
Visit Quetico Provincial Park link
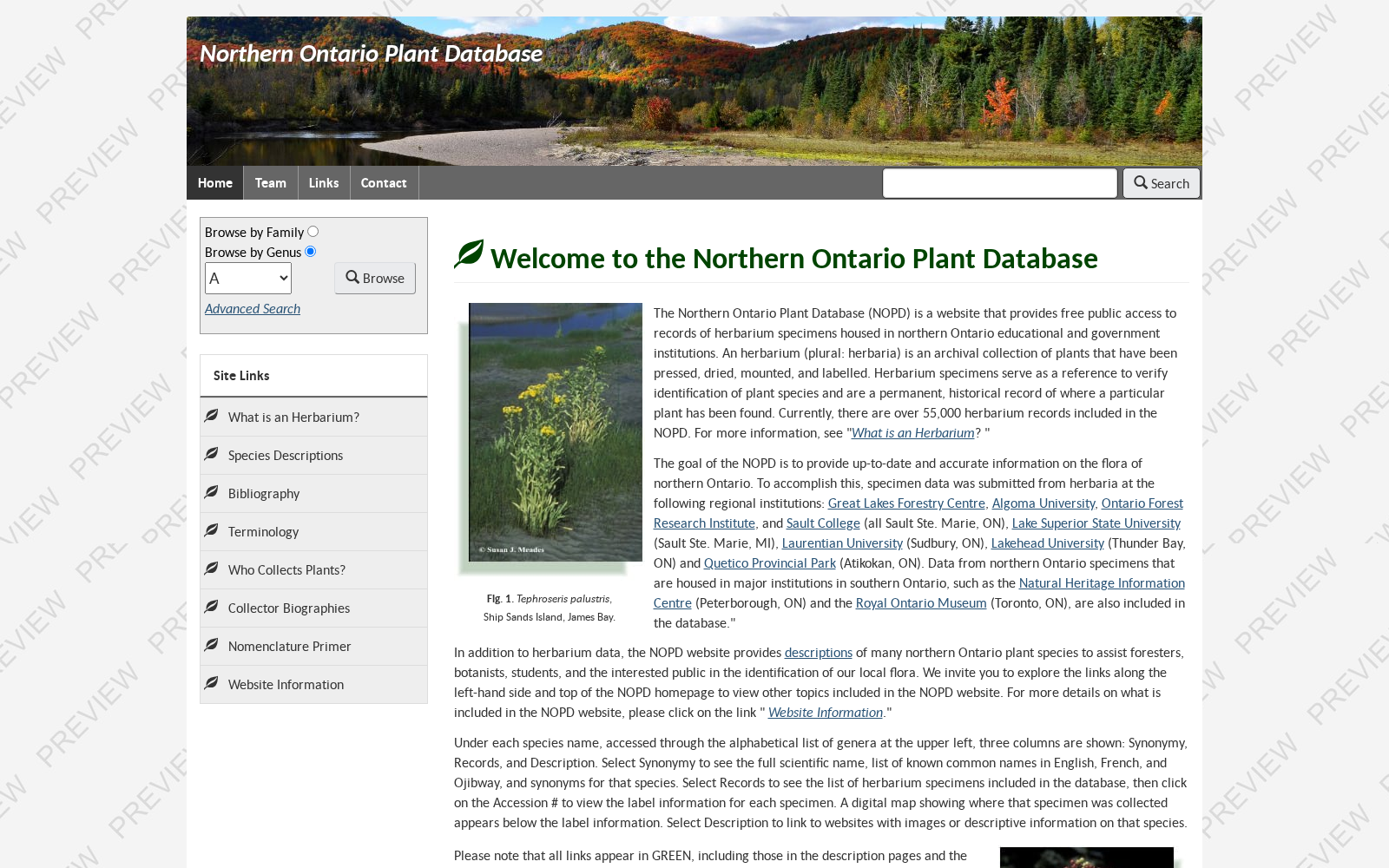[x=770, y=563]
